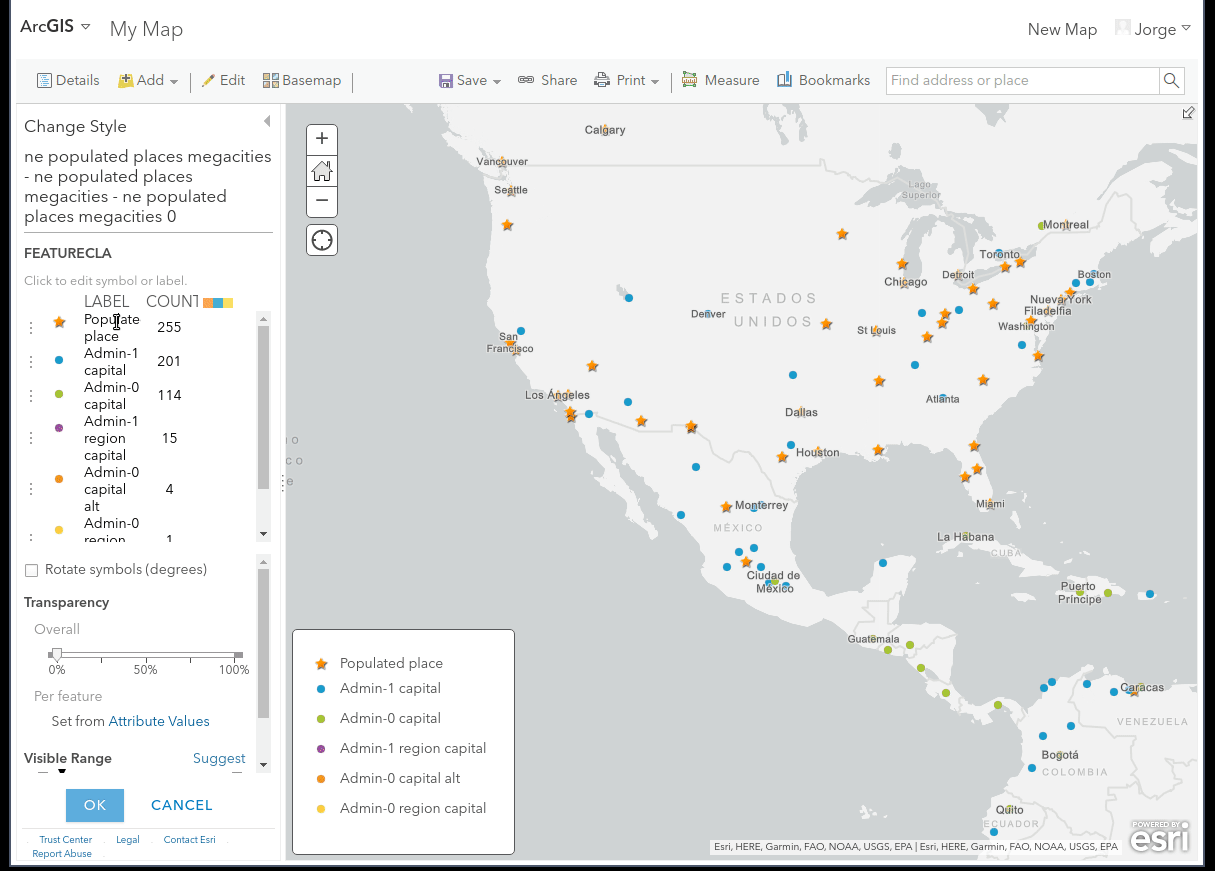Collapse the Change Style side panel
This screenshot has height=871, width=1215.
point(267,121)
